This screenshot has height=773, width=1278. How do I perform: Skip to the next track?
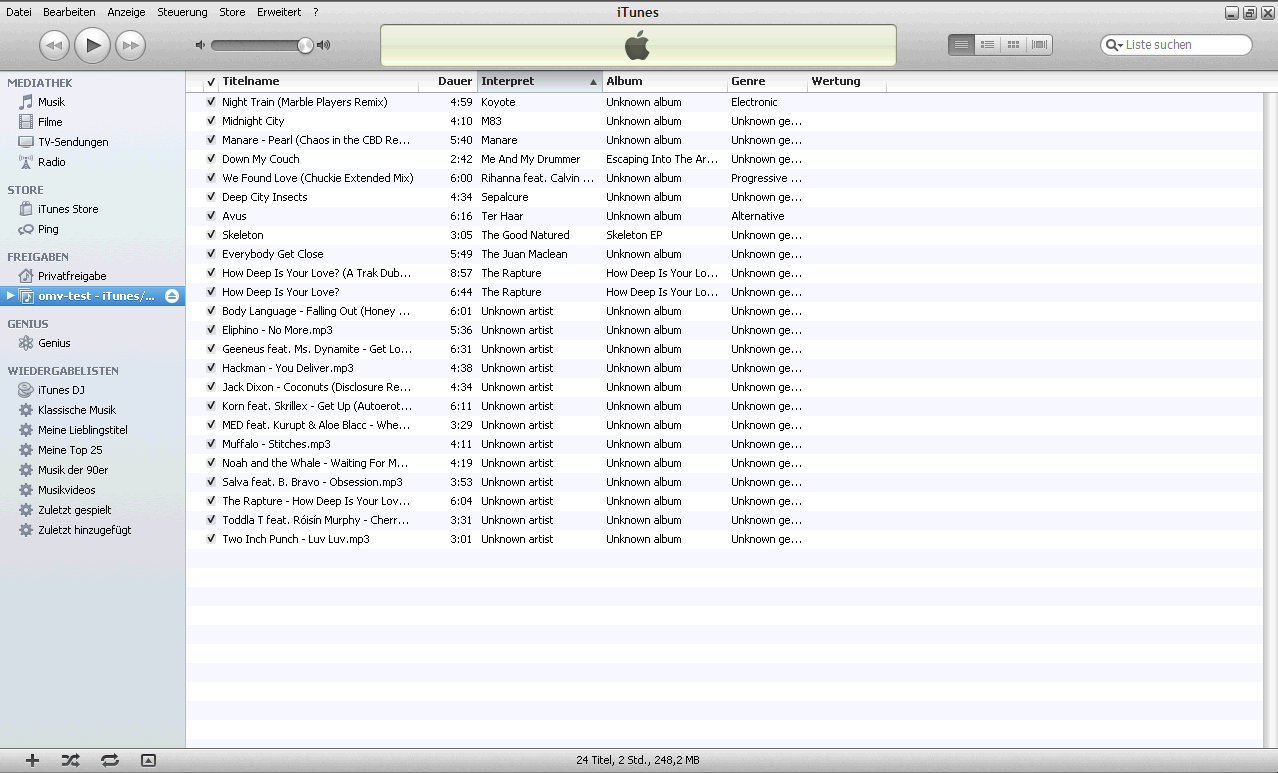(130, 45)
